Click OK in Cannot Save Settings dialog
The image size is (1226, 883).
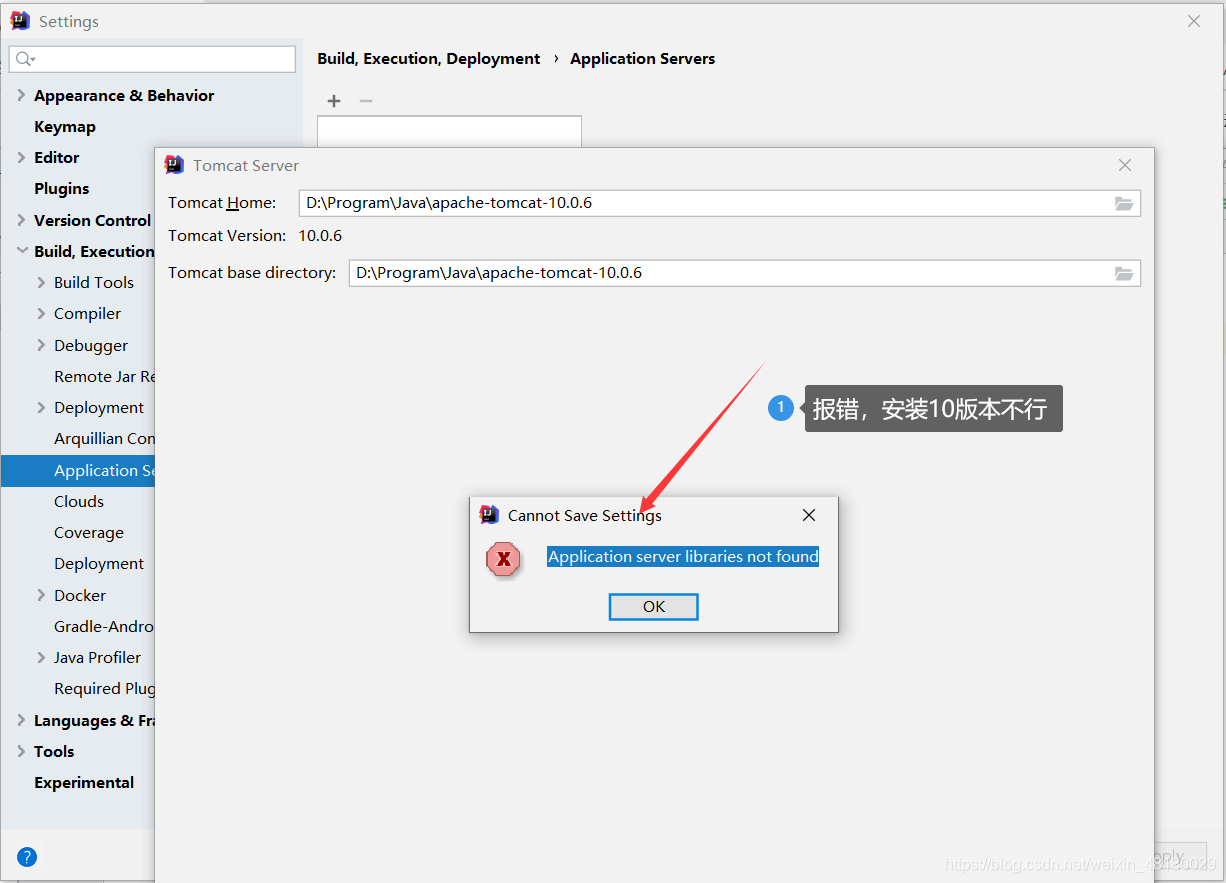click(x=653, y=606)
